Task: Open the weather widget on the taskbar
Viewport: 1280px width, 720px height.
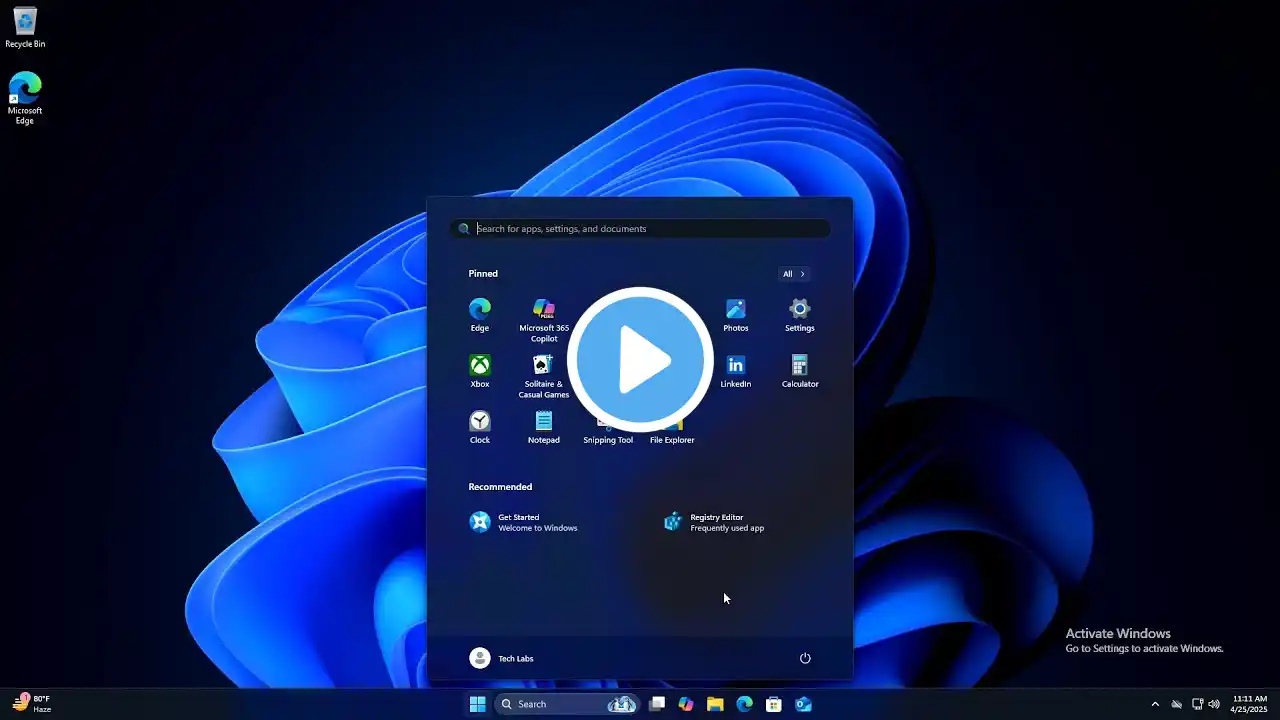Action: coord(31,704)
